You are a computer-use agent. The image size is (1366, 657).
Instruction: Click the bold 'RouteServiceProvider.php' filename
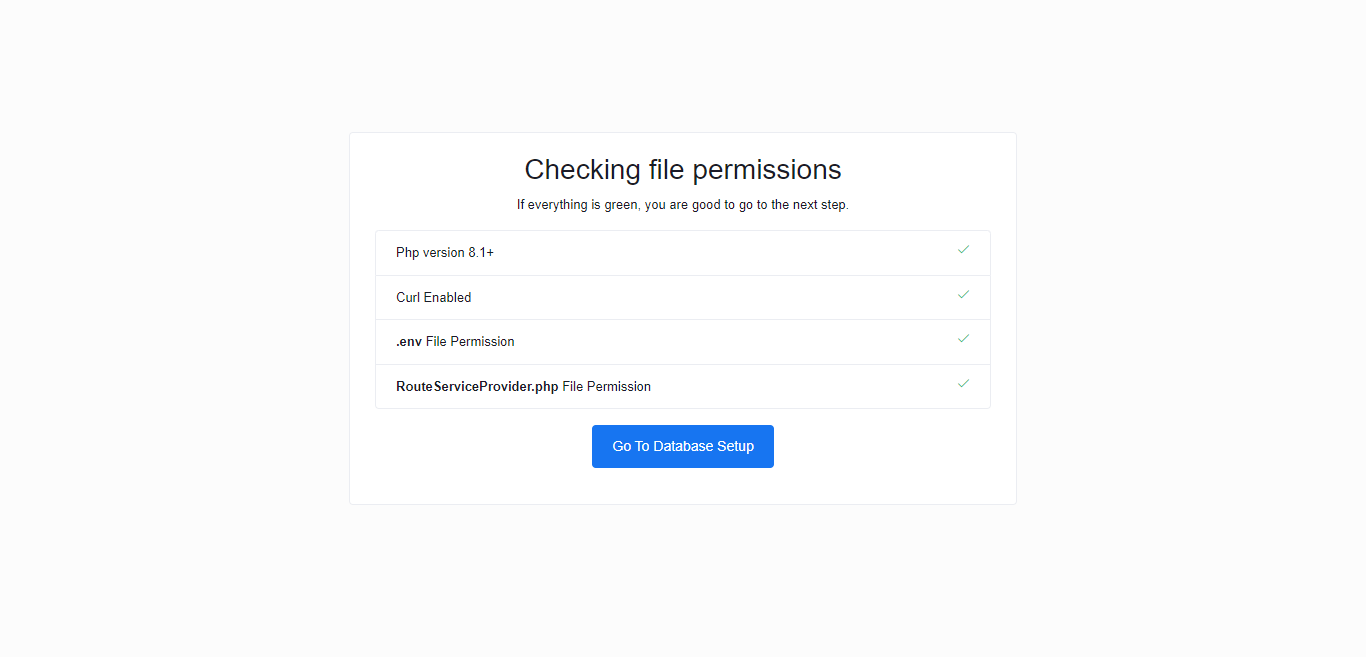tap(477, 386)
